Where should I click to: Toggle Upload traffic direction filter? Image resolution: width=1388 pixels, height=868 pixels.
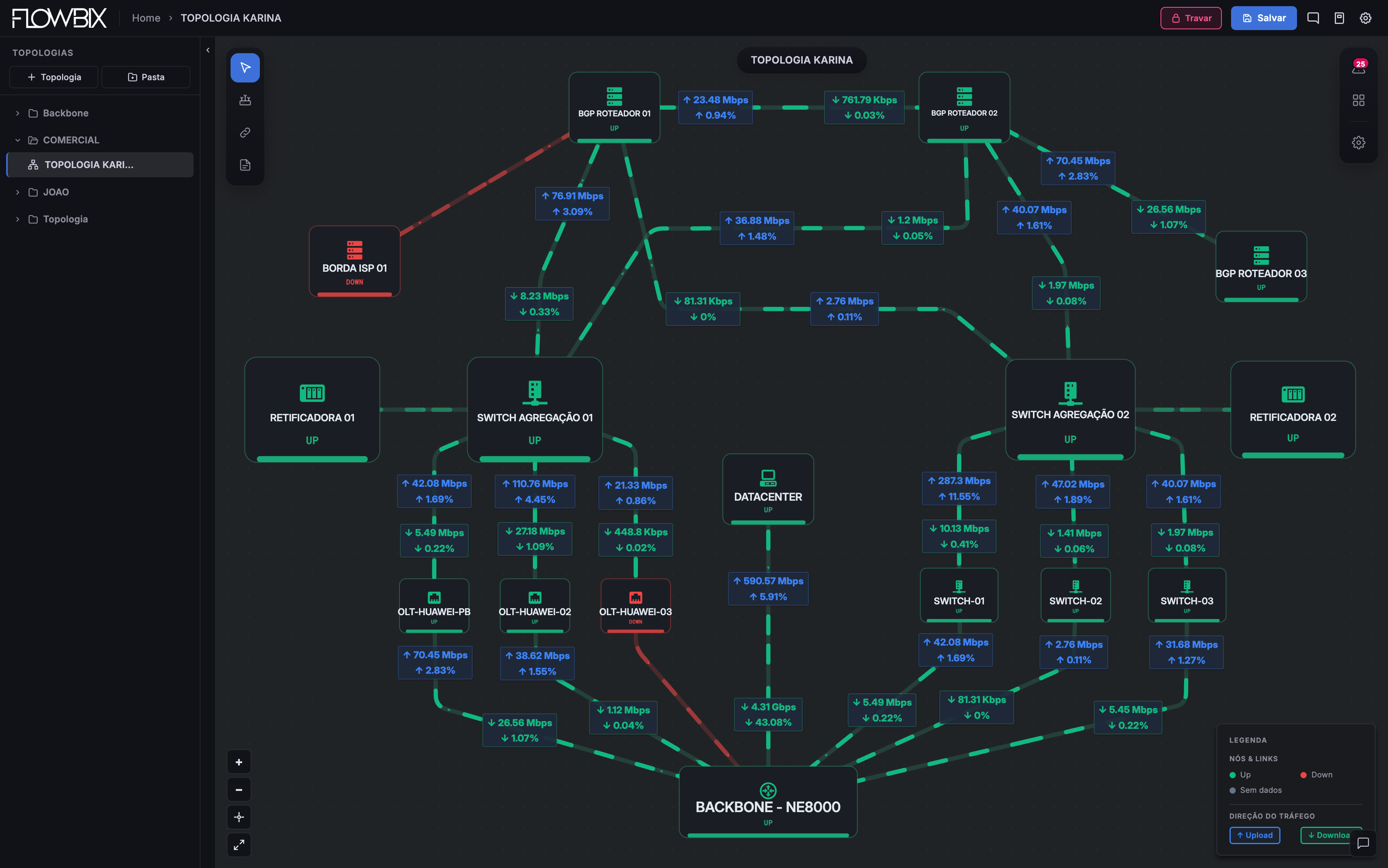[1255, 835]
